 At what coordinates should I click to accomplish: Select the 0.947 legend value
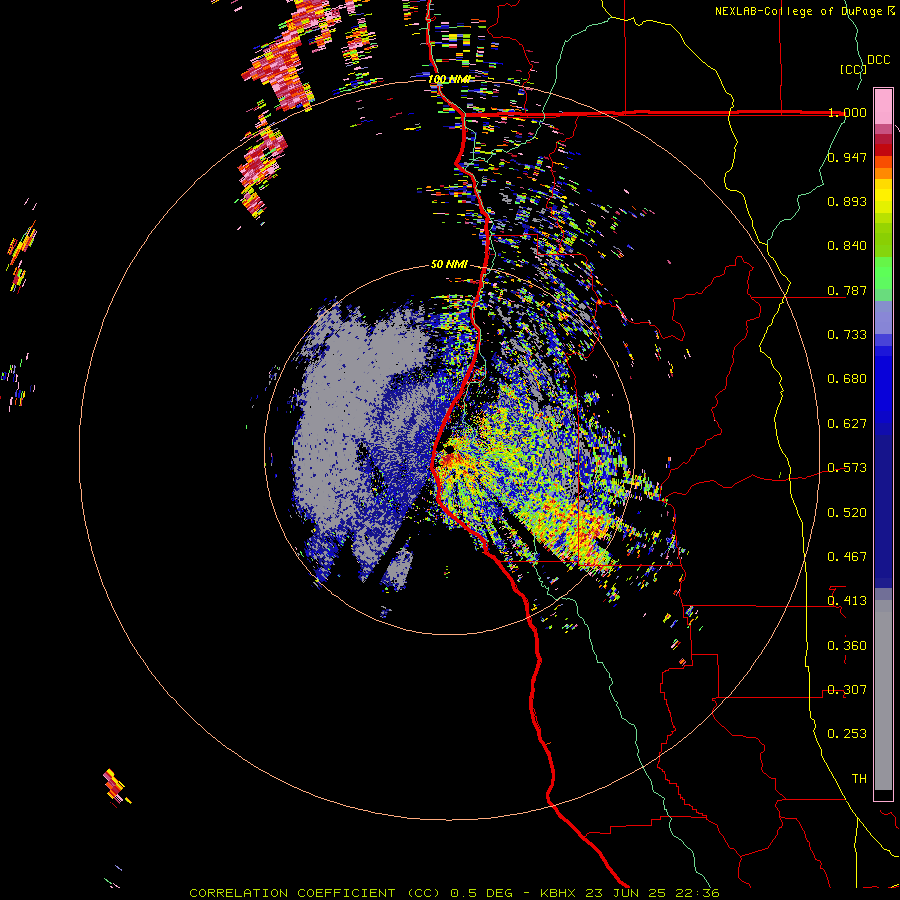(x=847, y=157)
